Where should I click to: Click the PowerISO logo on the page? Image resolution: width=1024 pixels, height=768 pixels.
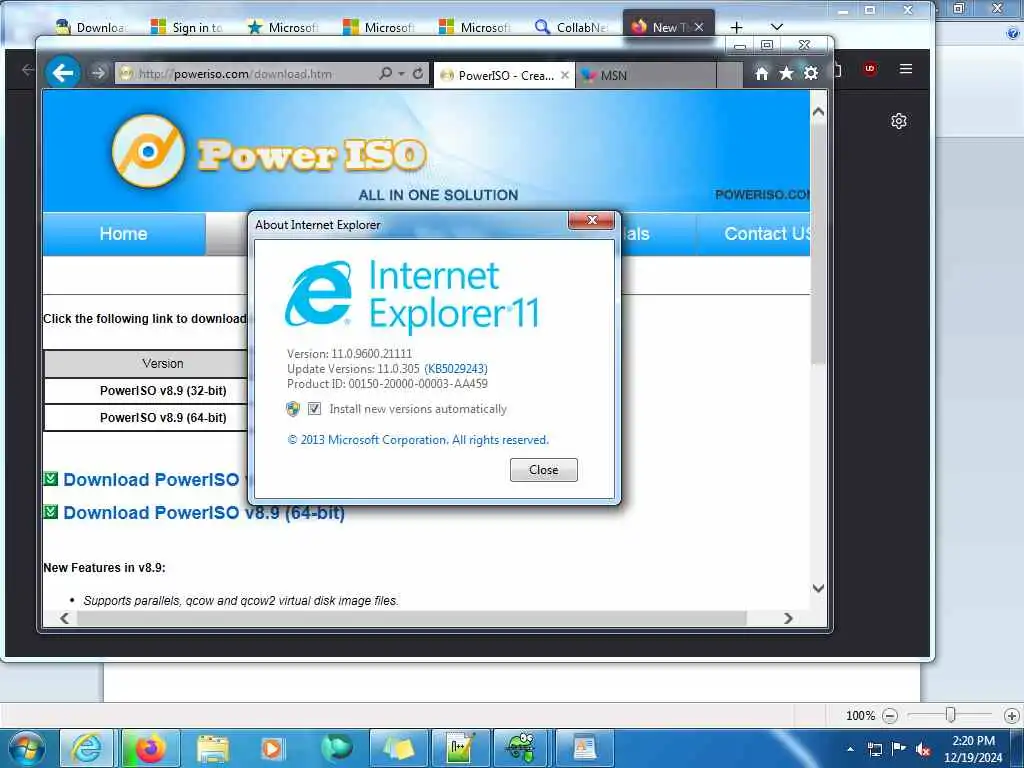[x=269, y=153]
